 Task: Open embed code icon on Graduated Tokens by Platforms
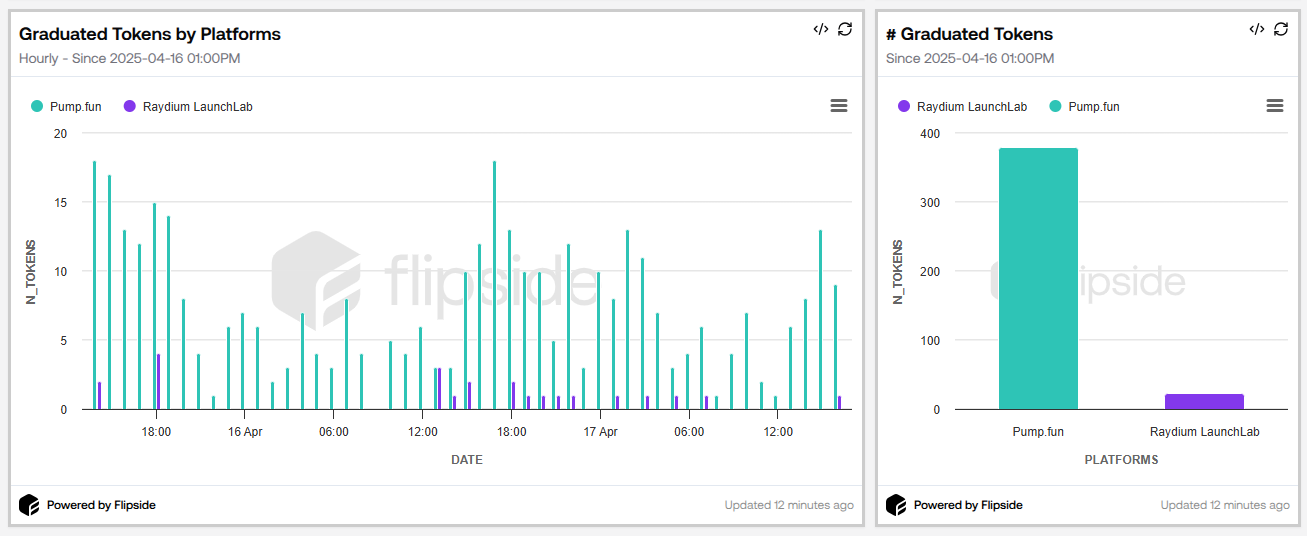tap(821, 29)
